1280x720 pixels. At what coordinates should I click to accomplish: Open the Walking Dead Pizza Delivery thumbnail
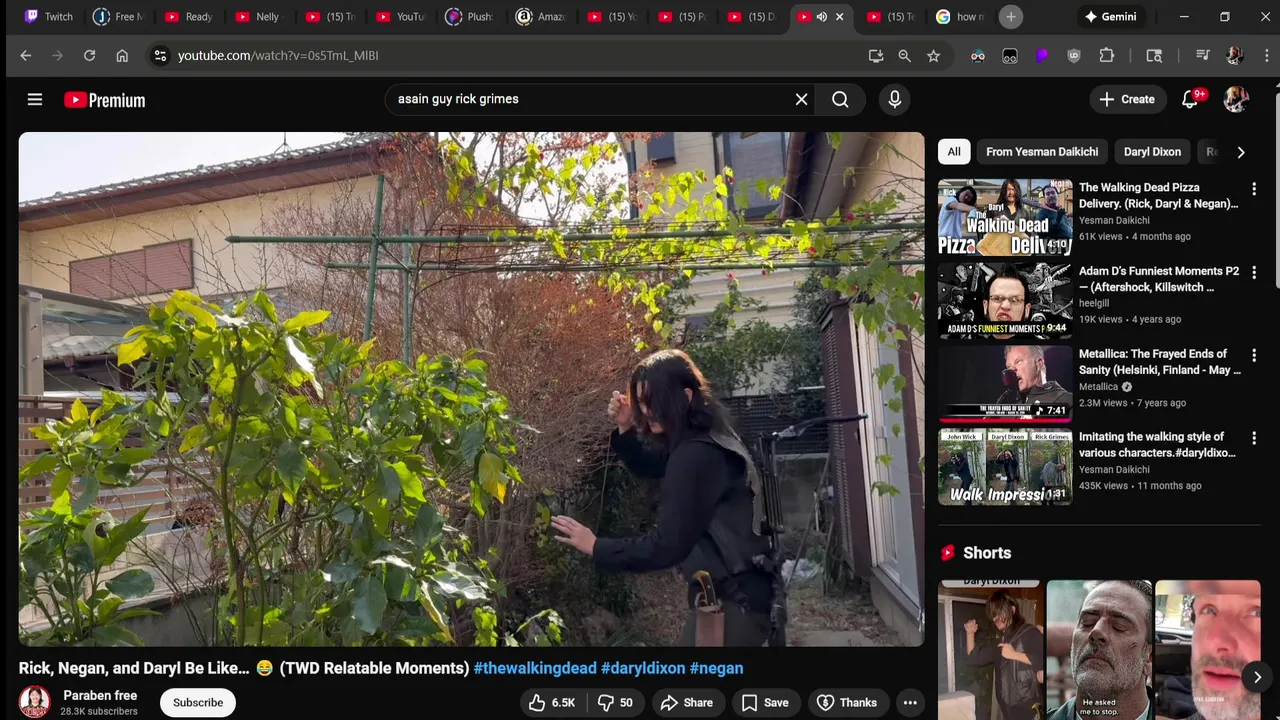[1005, 217]
